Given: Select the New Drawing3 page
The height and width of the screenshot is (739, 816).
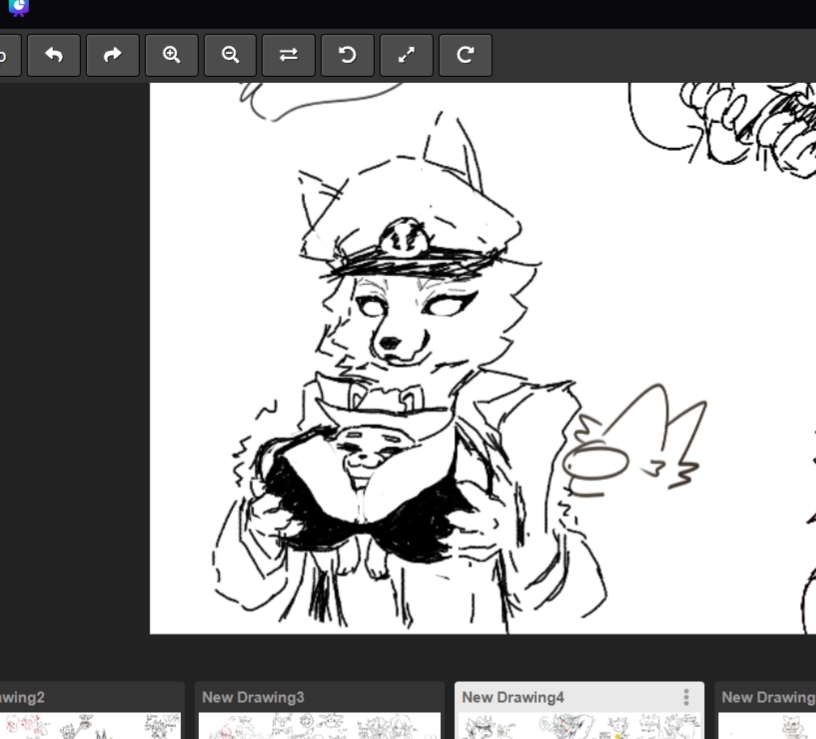Looking at the screenshot, I should pyautogui.click(x=253, y=697).
